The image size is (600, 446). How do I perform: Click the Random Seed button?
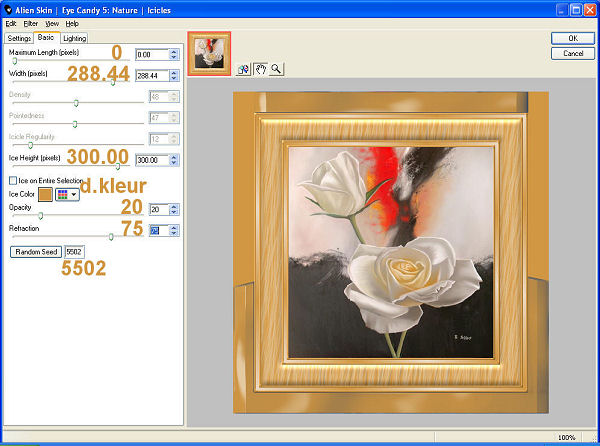[36, 252]
